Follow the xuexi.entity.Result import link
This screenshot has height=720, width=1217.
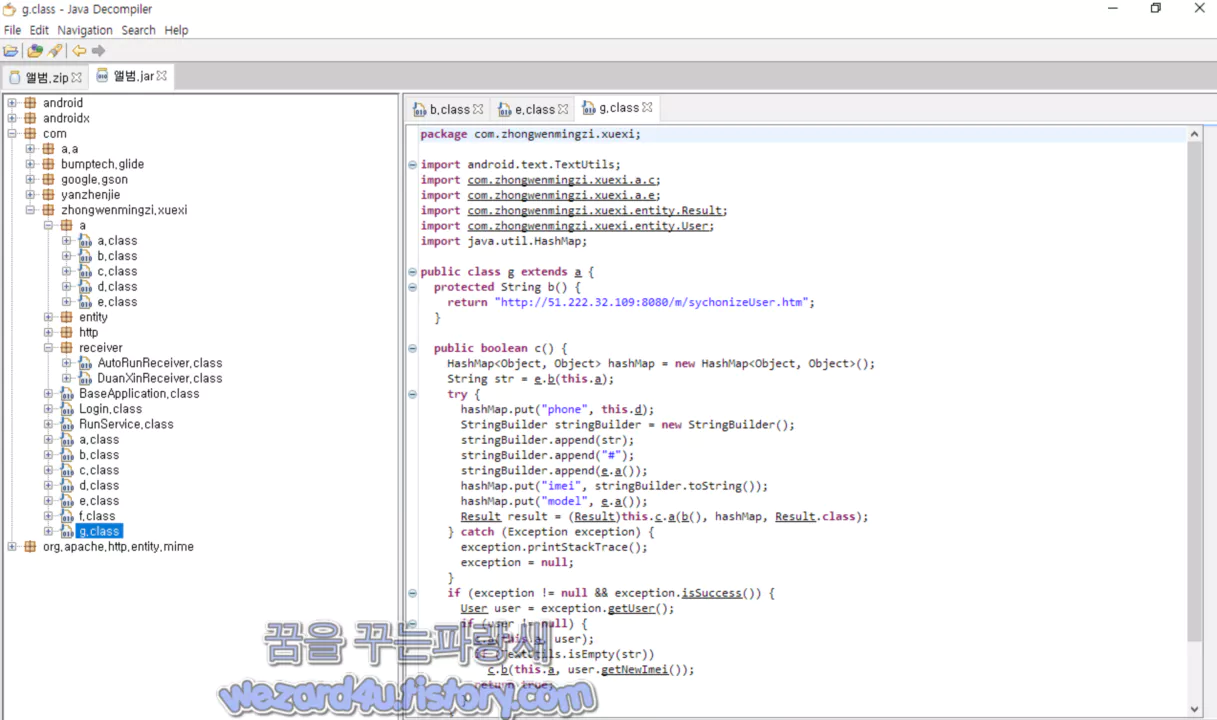[596, 210]
